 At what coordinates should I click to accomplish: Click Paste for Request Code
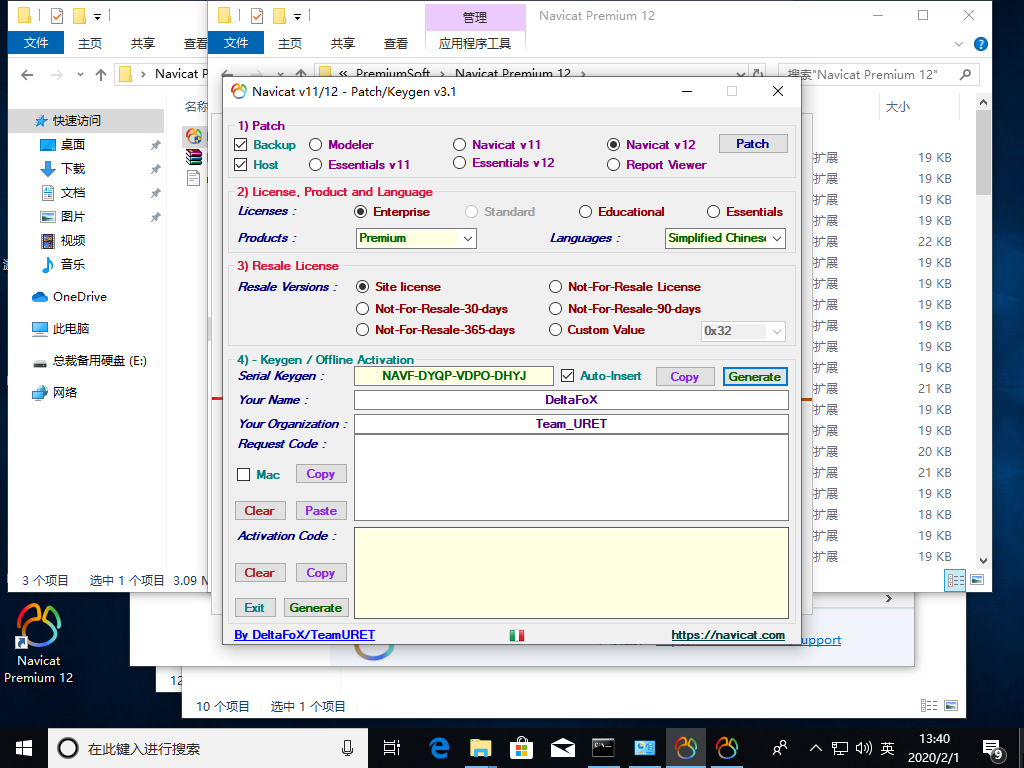[x=321, y=511]
